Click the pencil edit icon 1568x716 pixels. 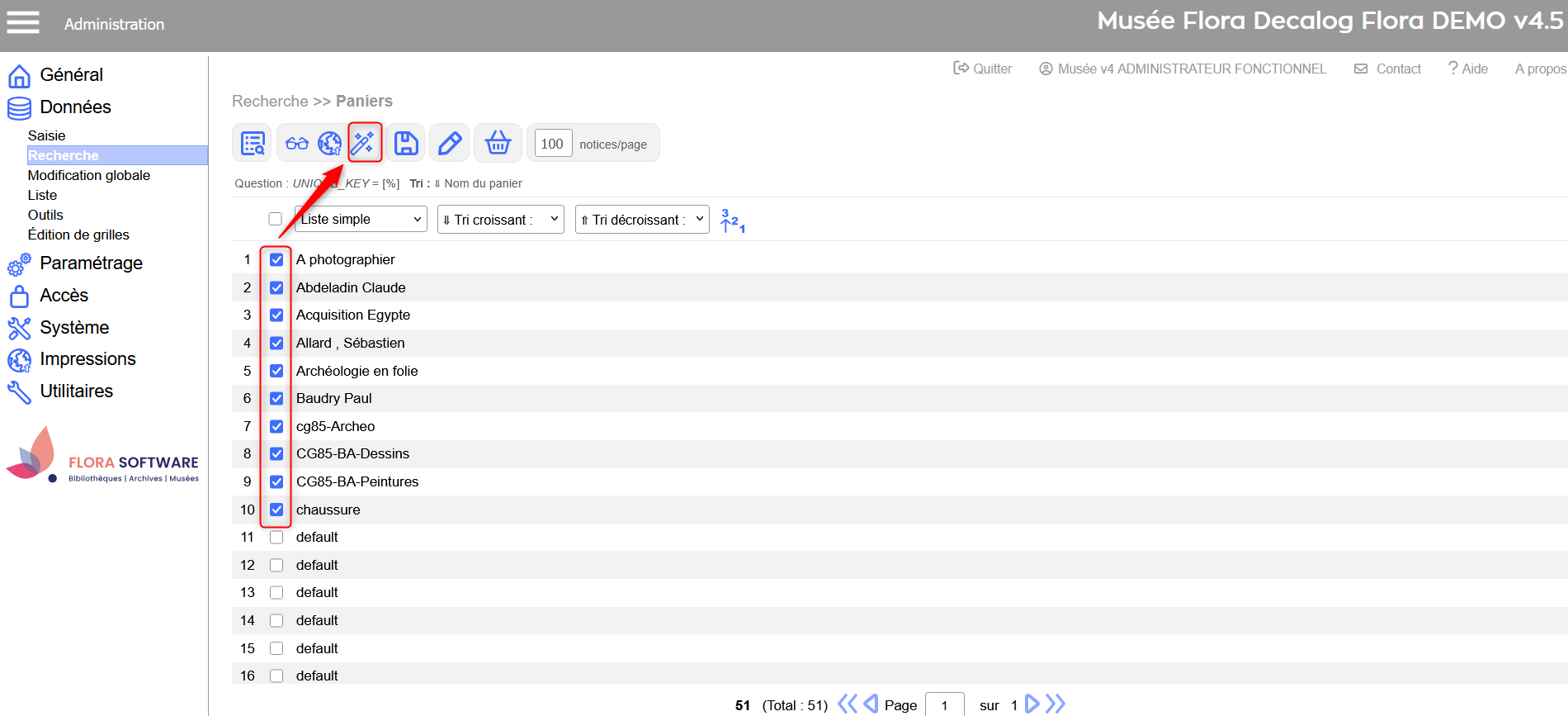coord(450,143)
